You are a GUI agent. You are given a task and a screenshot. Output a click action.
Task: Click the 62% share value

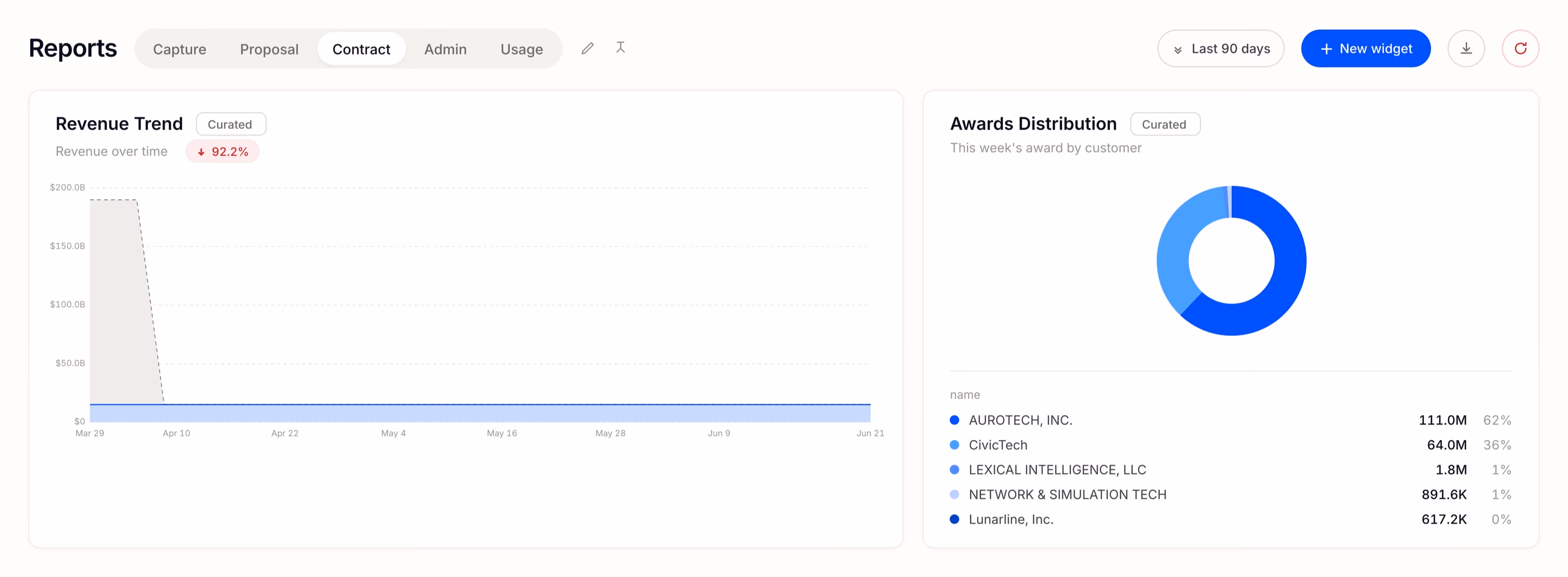[1497, 420]
